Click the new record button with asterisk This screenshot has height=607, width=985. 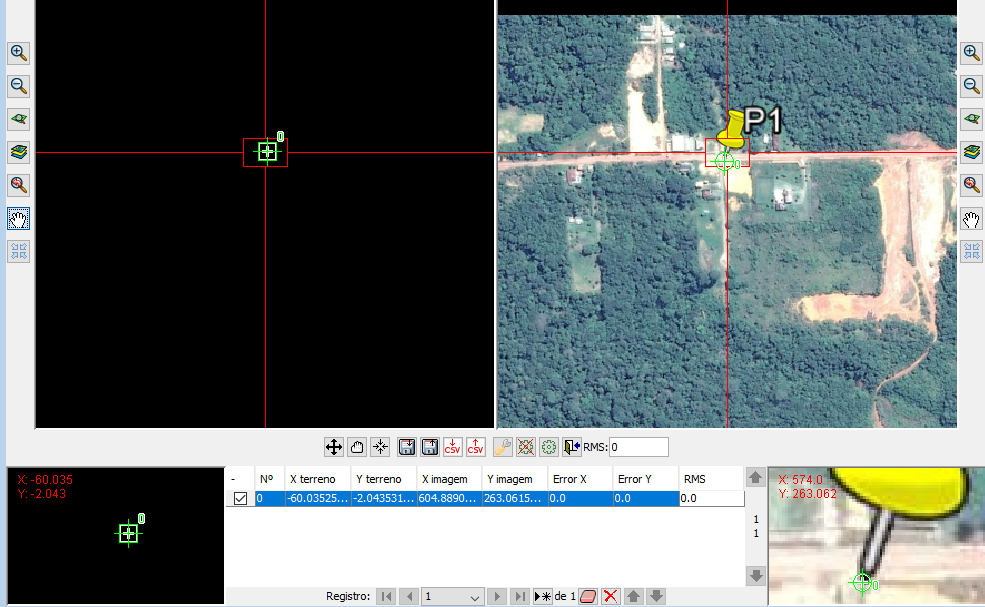tap(543, 597)
